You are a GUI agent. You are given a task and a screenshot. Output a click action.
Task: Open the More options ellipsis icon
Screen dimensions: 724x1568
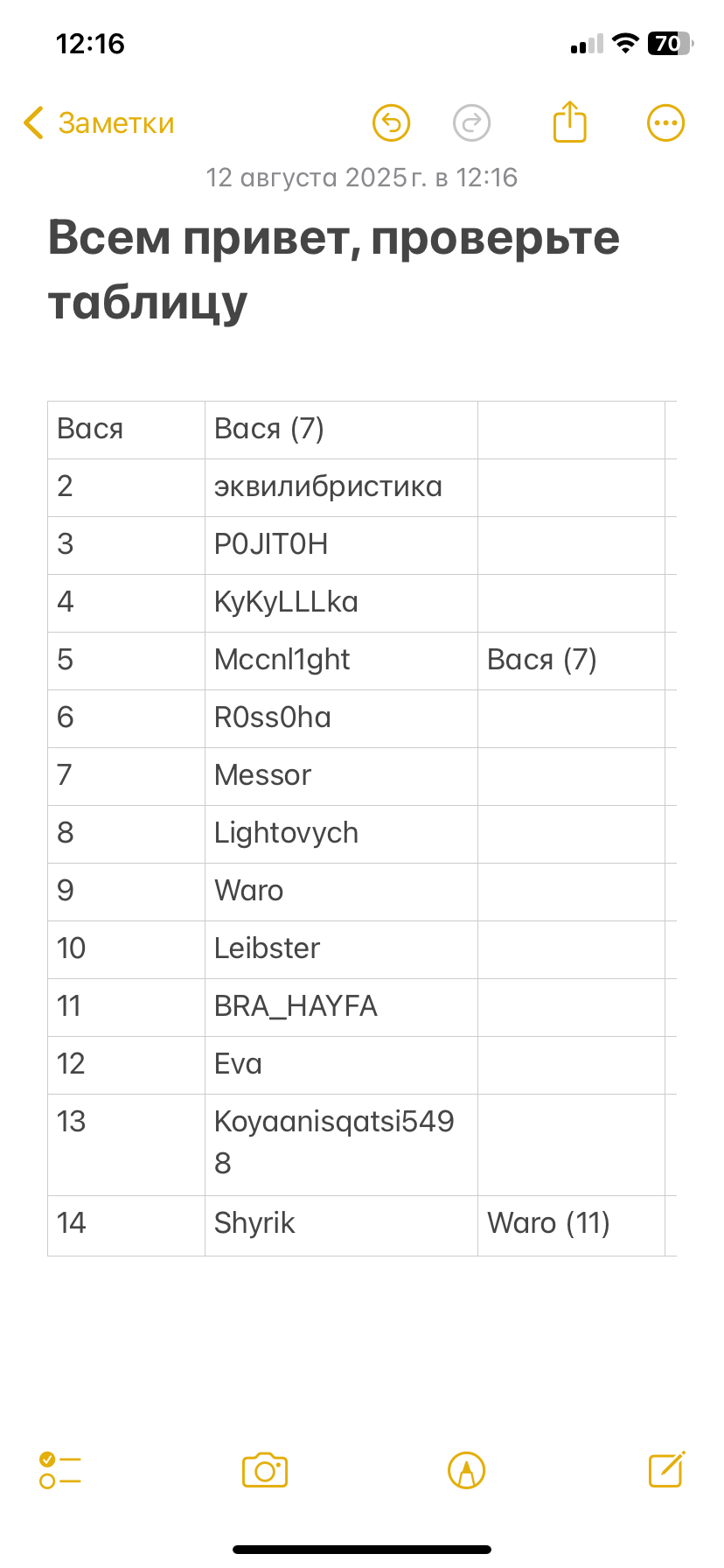[665, 122]
